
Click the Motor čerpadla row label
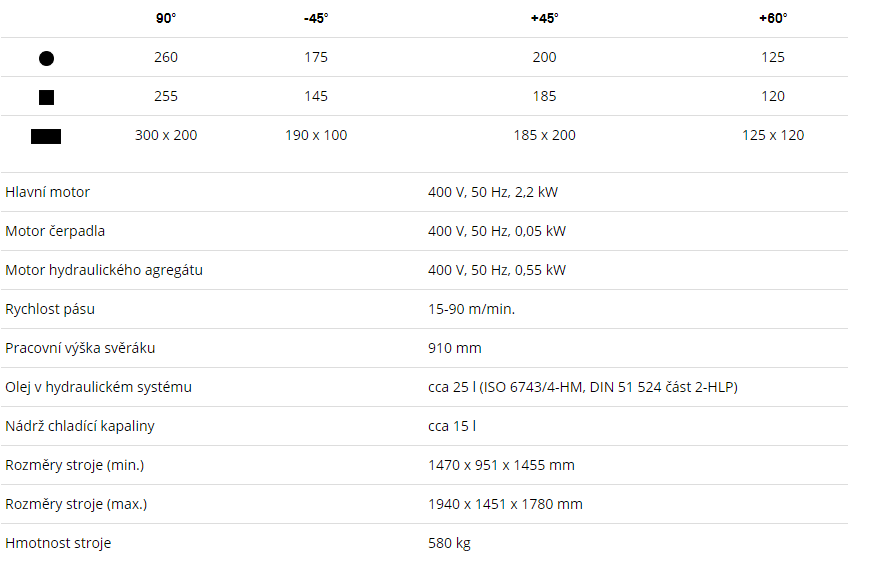click(55, 232)
